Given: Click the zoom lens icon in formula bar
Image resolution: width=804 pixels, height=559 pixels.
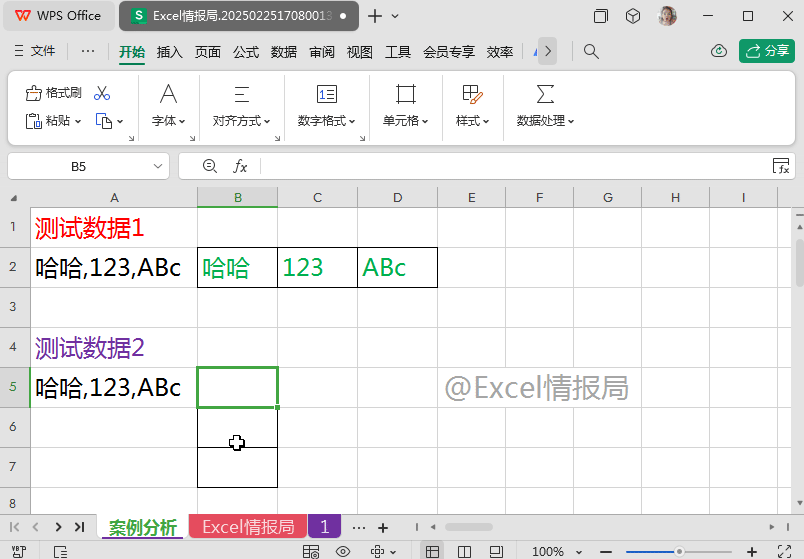Looking at the screenshot, I should pos(209,166).
